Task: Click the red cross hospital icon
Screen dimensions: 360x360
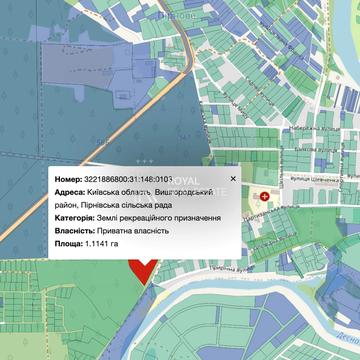Action: click(265, 197)
